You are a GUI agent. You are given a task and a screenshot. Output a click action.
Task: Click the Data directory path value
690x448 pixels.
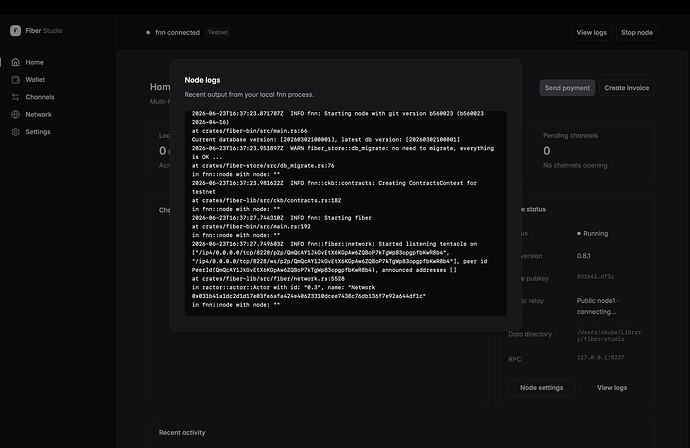[x=609, y=335]
